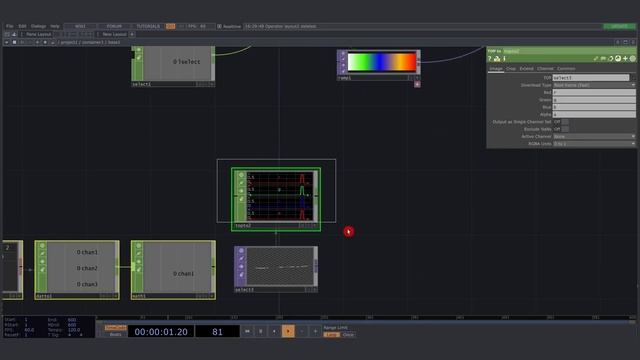
Task: Open the Dialogs menu
Action: tap(38, 26)
